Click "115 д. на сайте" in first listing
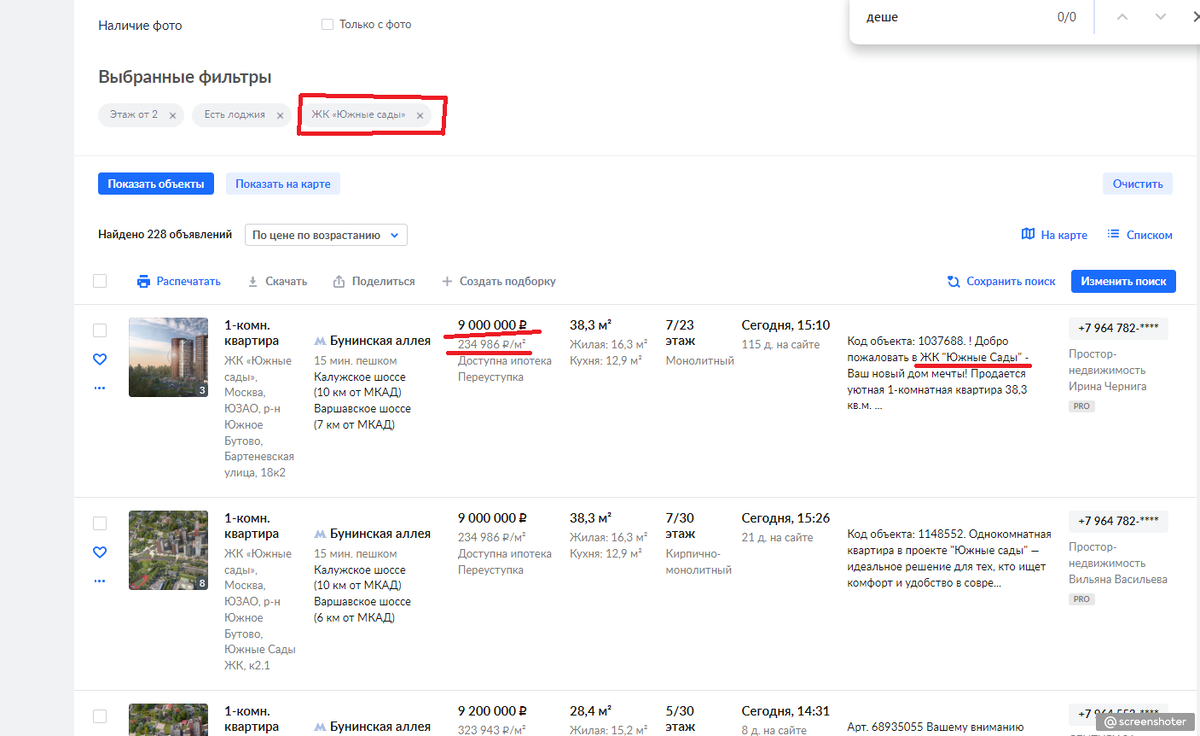Image resolution: width=1200 pixels, height=736 pixels. tap(780, 345)
